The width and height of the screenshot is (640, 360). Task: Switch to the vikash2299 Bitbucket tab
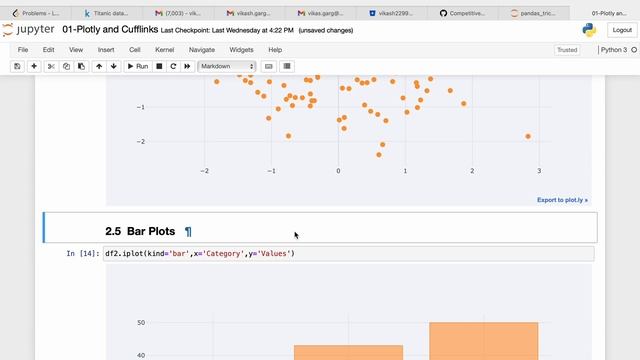point(391,13)
